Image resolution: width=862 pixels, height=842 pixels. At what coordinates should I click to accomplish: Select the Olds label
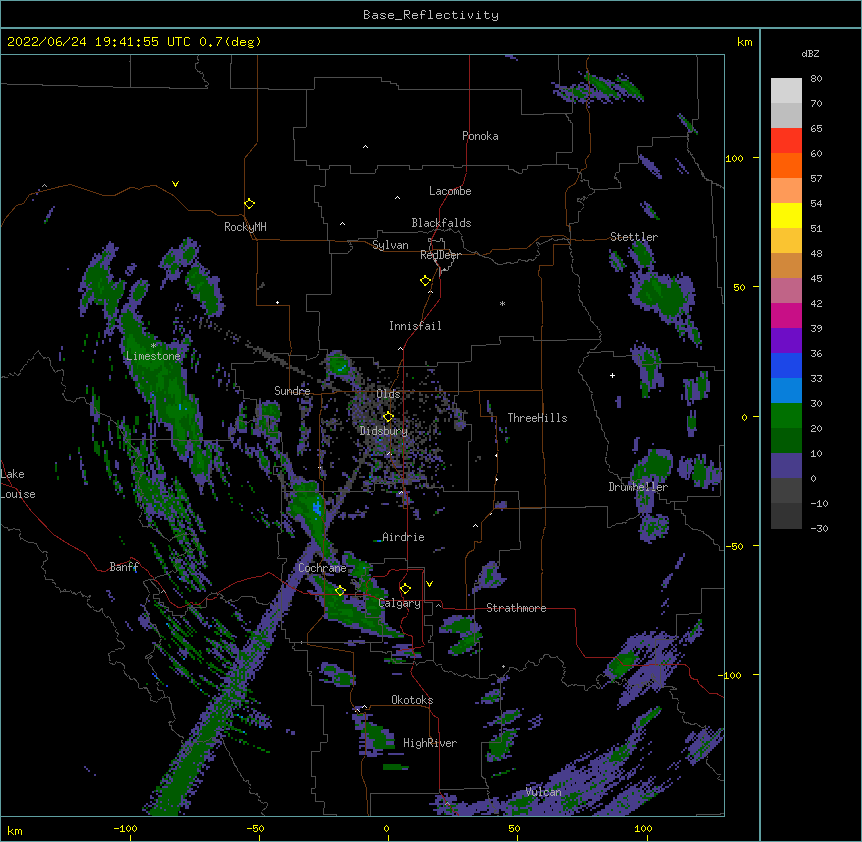[388, 394]
